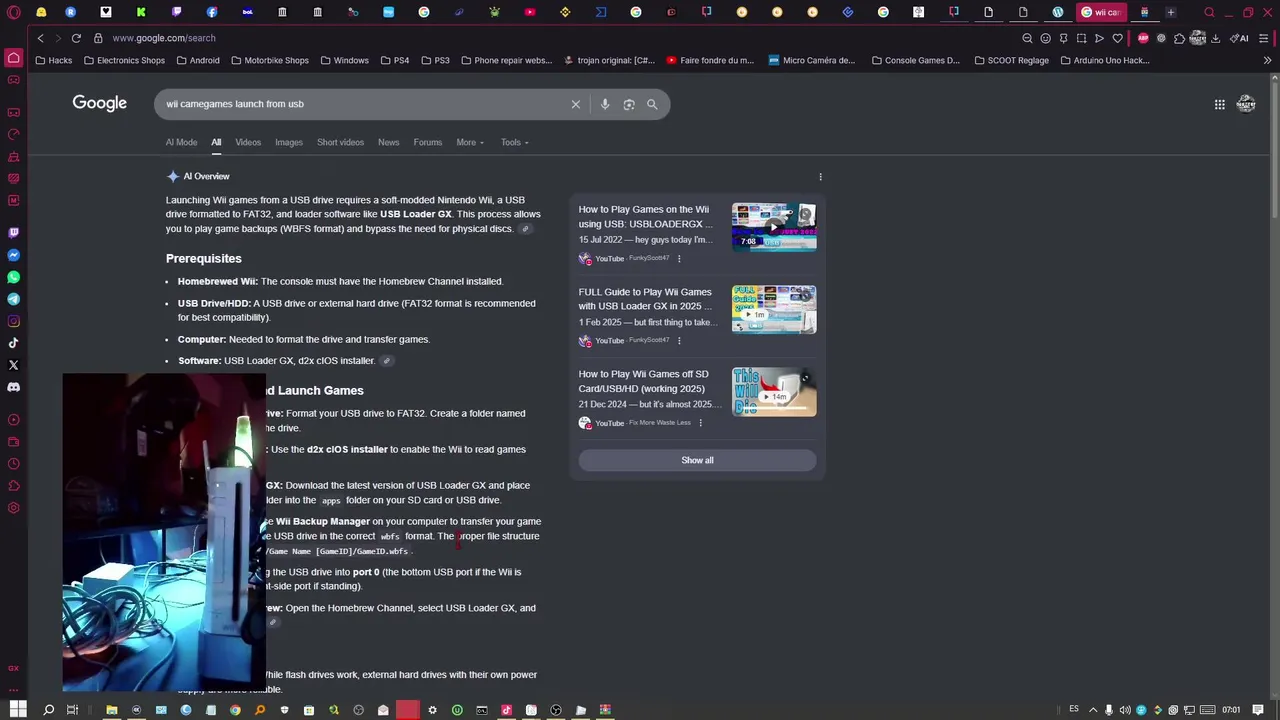Open the Motorbike Shops bookmark folder
The image size is (1280, 720).
[270, 60]
